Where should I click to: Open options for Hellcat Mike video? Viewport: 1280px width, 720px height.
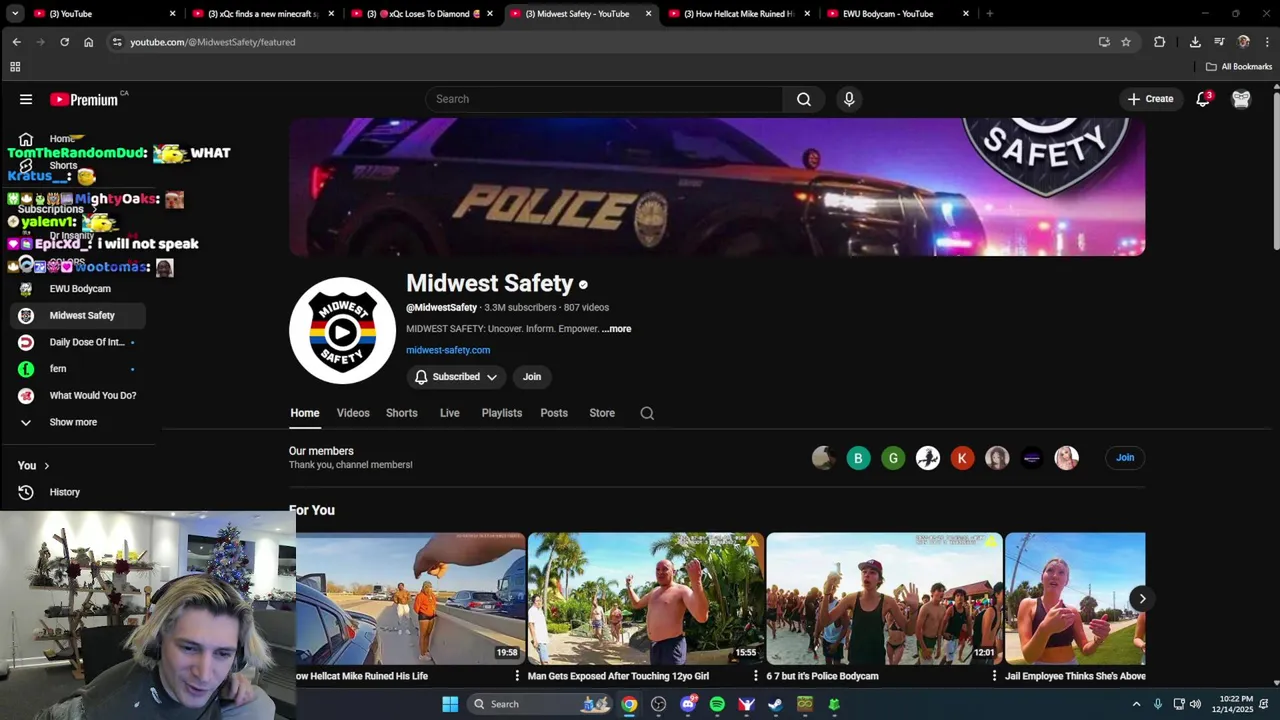coord(517,676)
